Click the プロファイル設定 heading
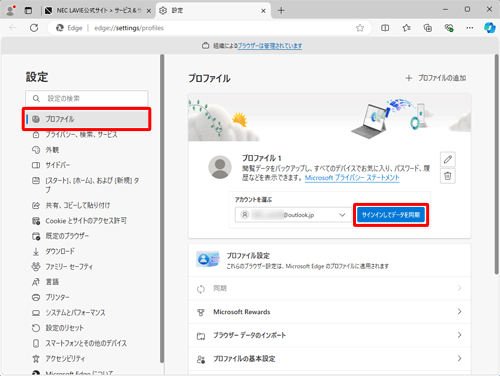This screenshot has height=376, width=500. (x=248, y=256)
